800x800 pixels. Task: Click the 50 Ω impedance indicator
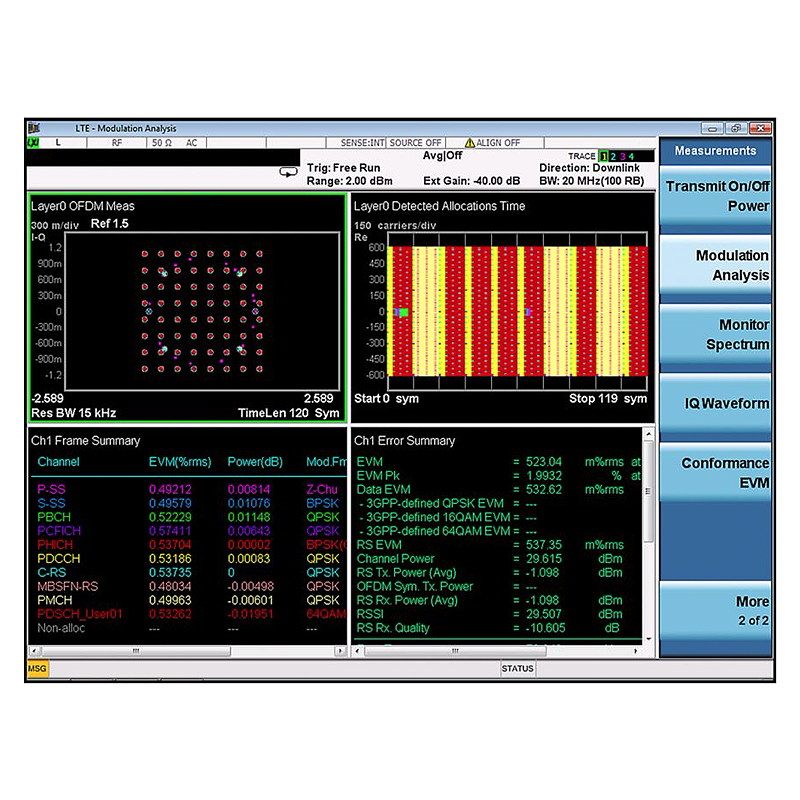pyautogui.click(x=162, y=143)
